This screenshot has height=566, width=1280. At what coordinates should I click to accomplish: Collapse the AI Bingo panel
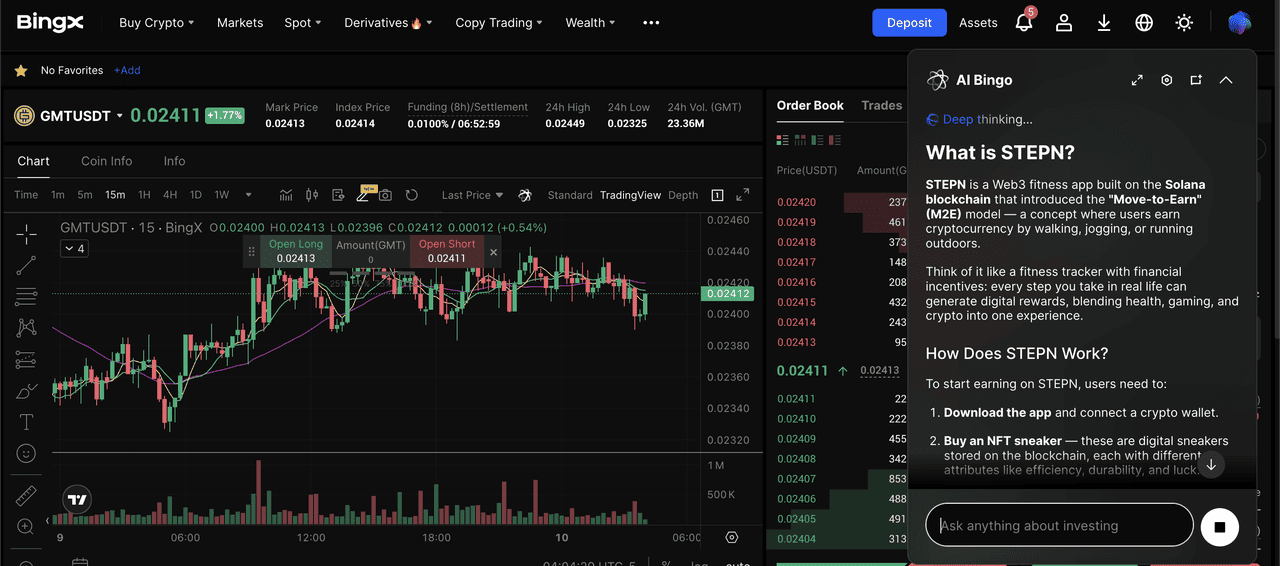pyautogui.click(x=1226, y=80)
